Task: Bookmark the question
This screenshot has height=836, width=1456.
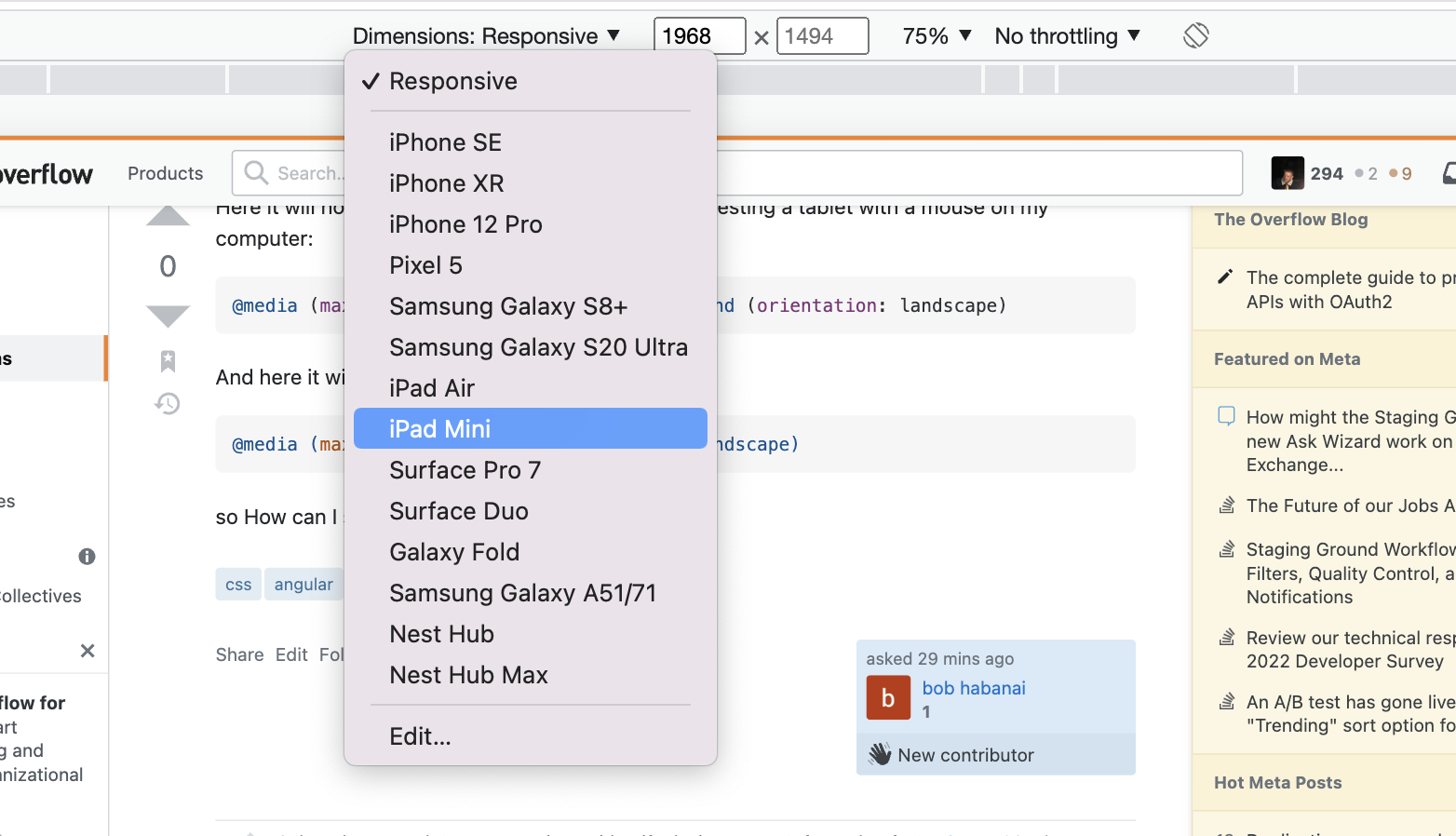Action: coord(168,360)
